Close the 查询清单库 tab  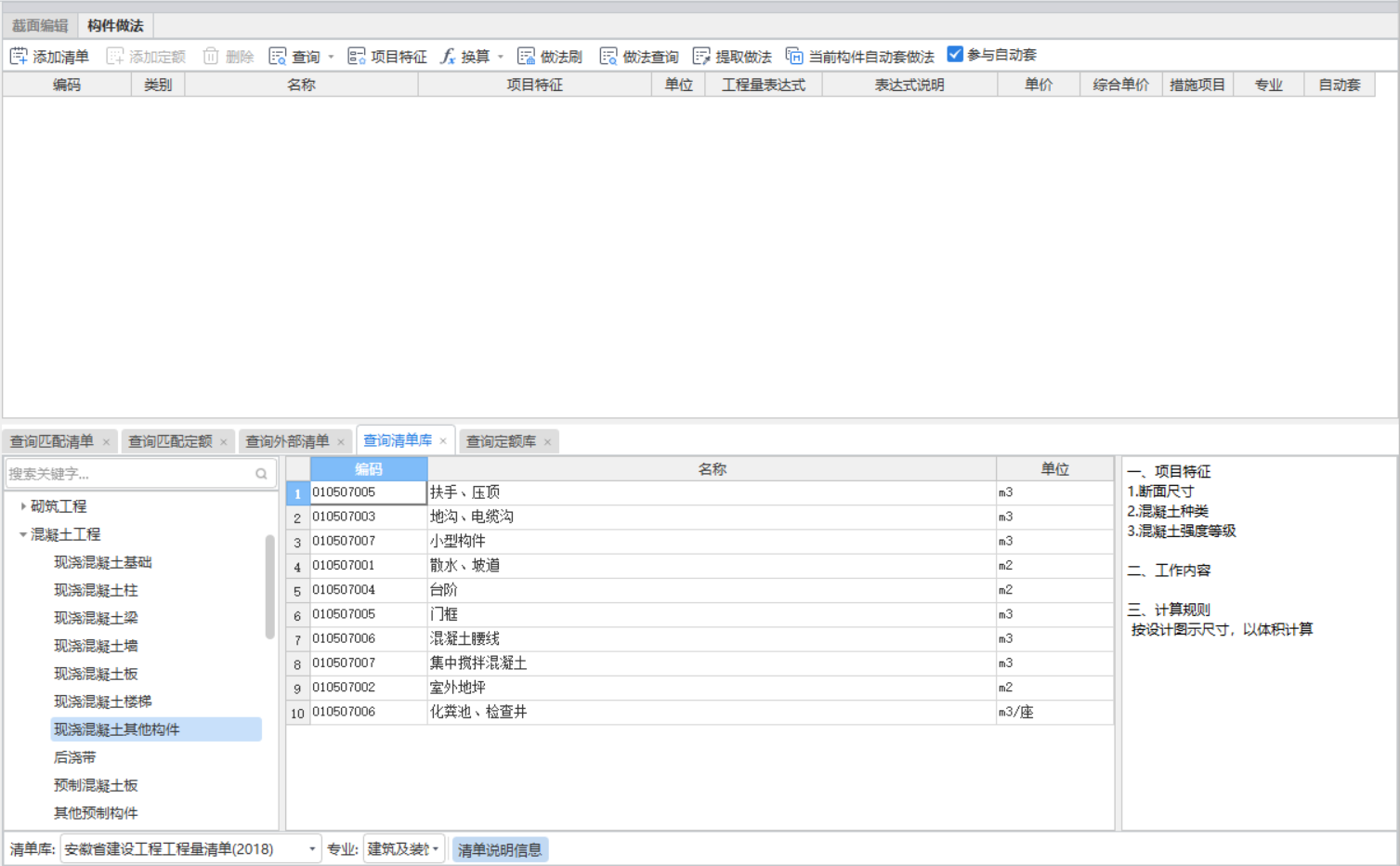pyautogui.click(x=443, y=441)
